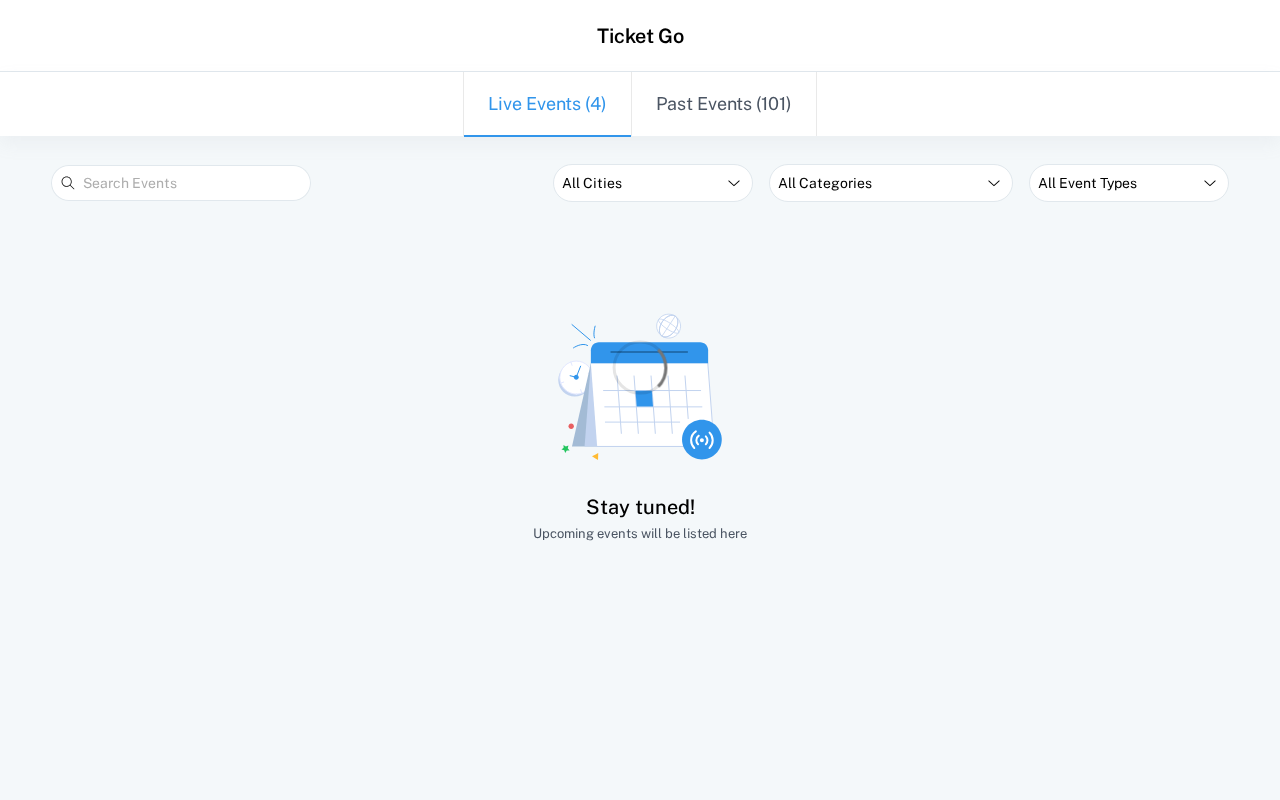Screen dimensions: 1280x800
Task: Click the blue live broadcast badge icon
Action: coord(702,440)
